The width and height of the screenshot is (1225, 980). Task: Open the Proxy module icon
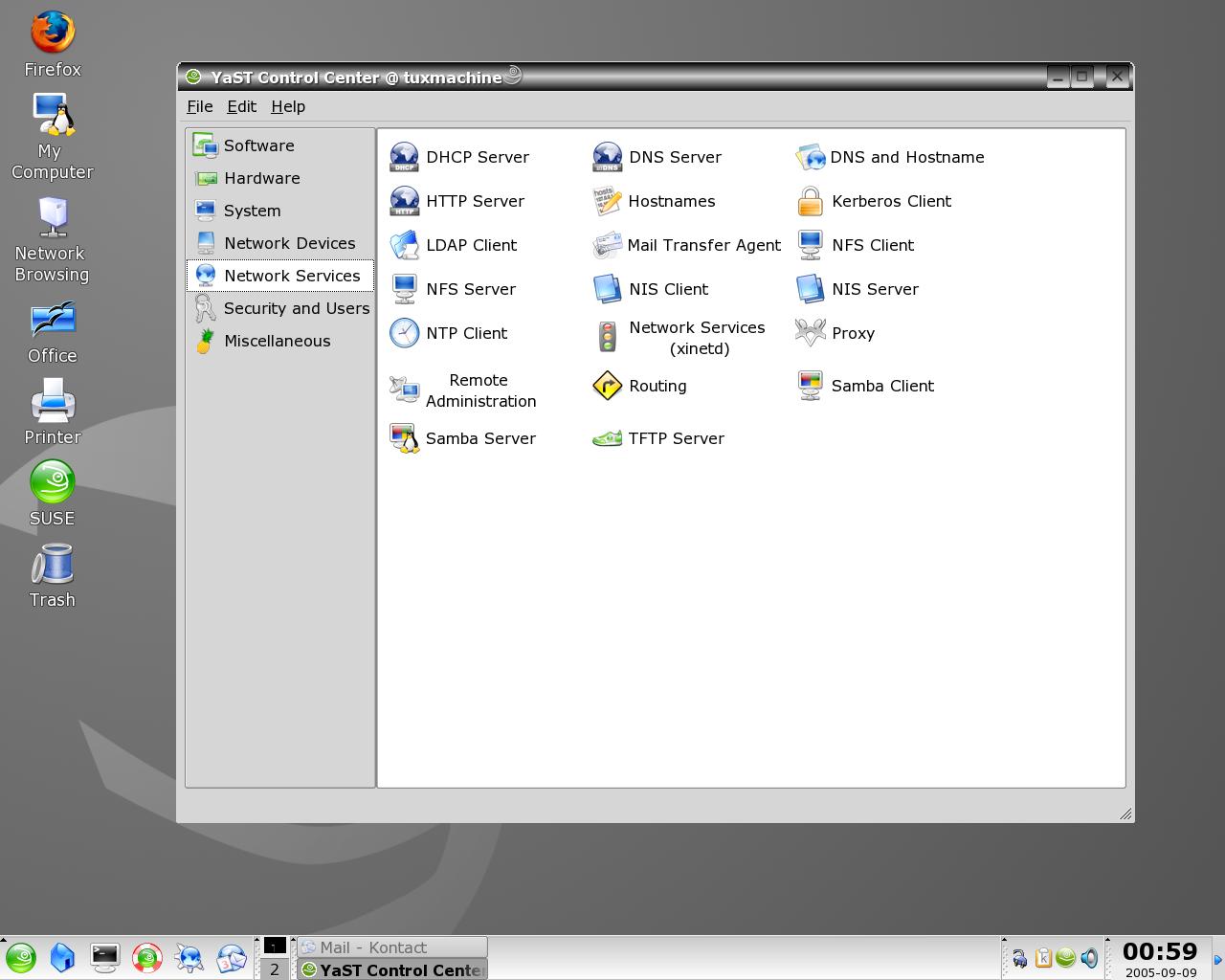click(x=811, y=333)
